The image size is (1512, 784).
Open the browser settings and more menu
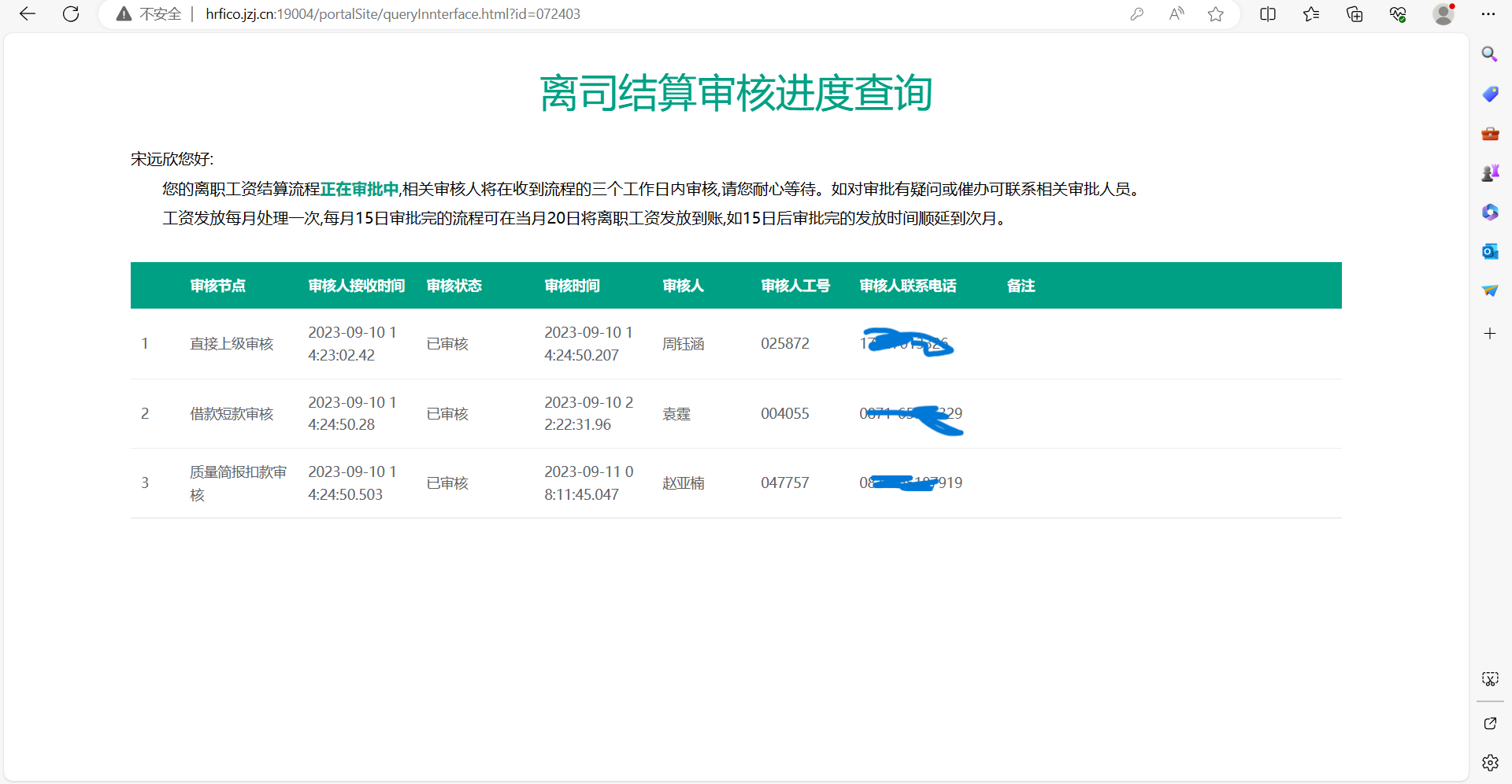coord(1488,14)
